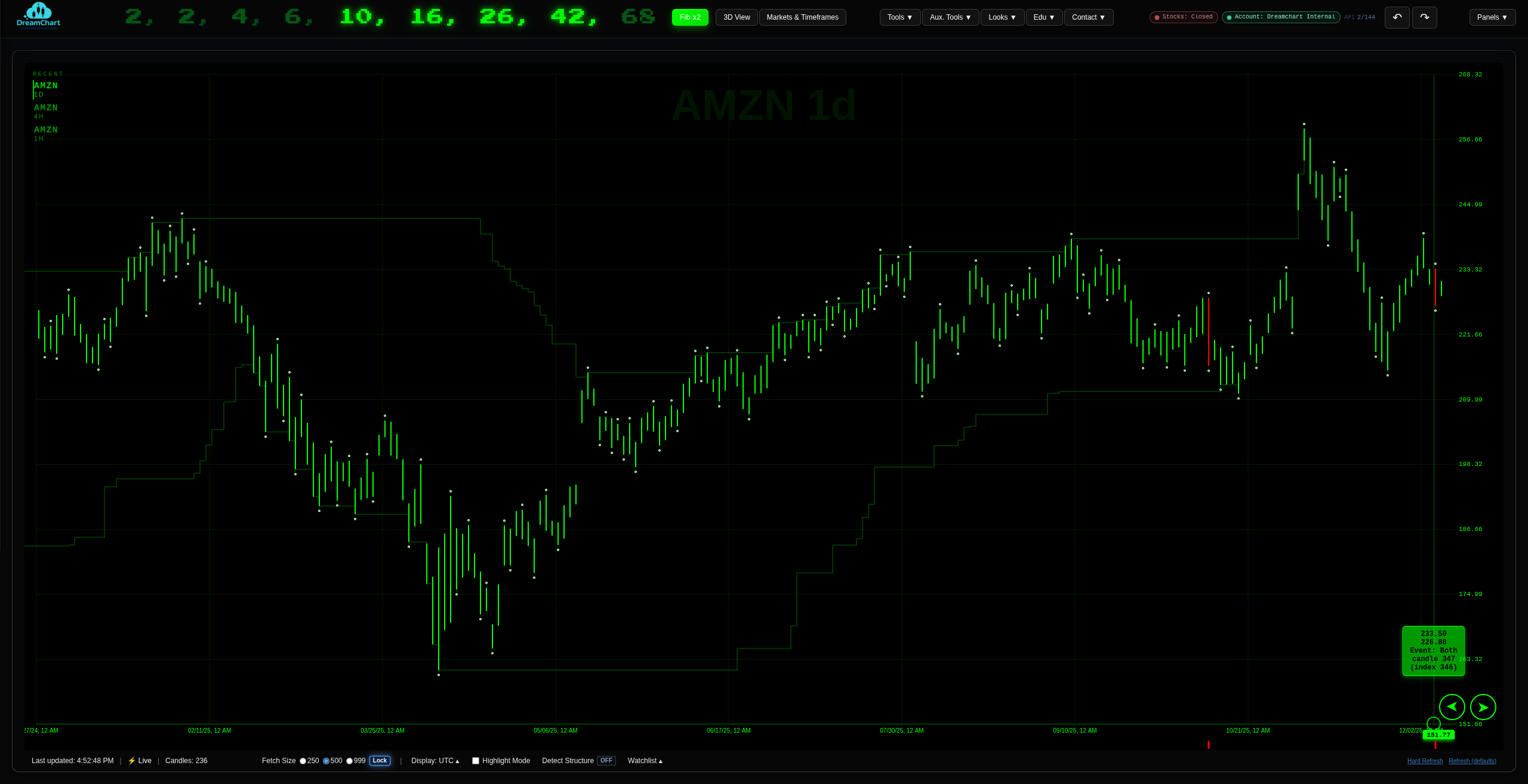1528x784 pixels.
Task: Open the Looks dropdown menu
Action: tap(1002, 17)
